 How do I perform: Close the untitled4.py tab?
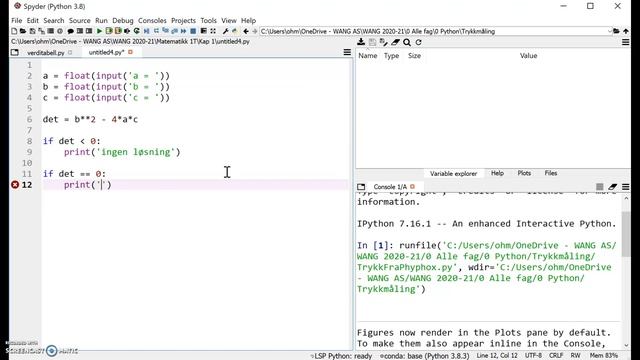coord(131,52)
